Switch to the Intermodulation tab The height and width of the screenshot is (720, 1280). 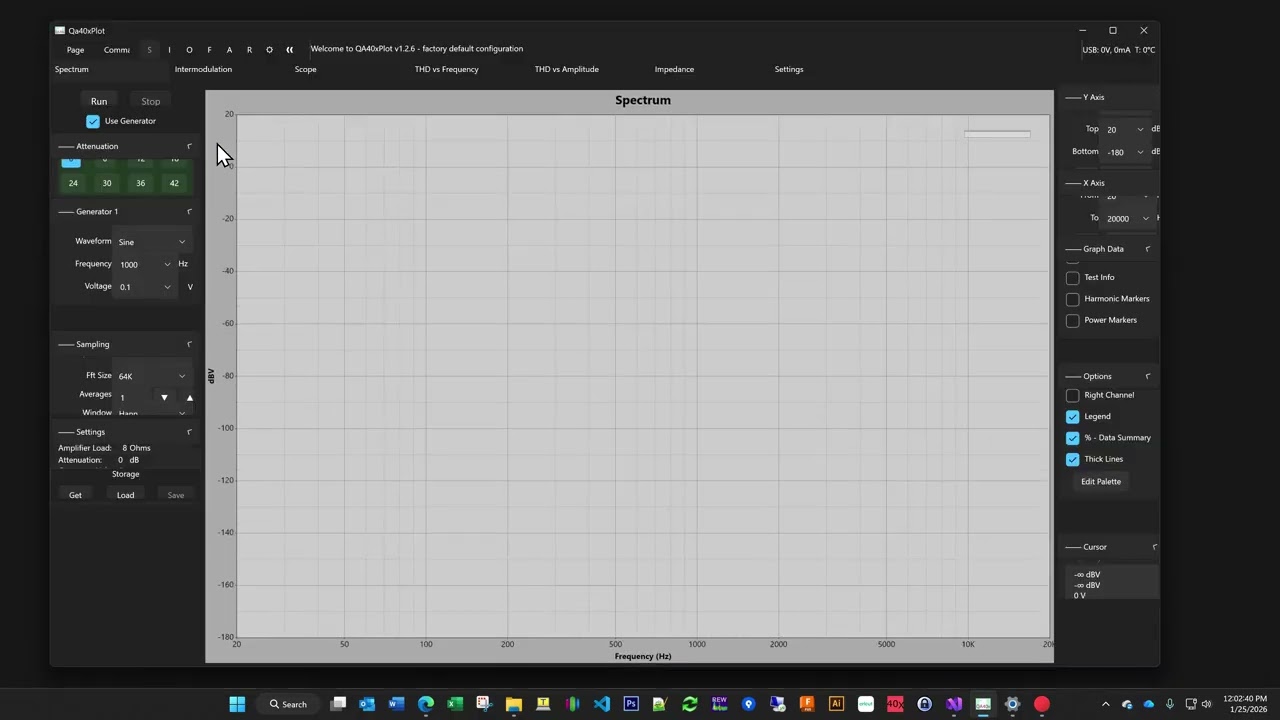pos(203,69)
